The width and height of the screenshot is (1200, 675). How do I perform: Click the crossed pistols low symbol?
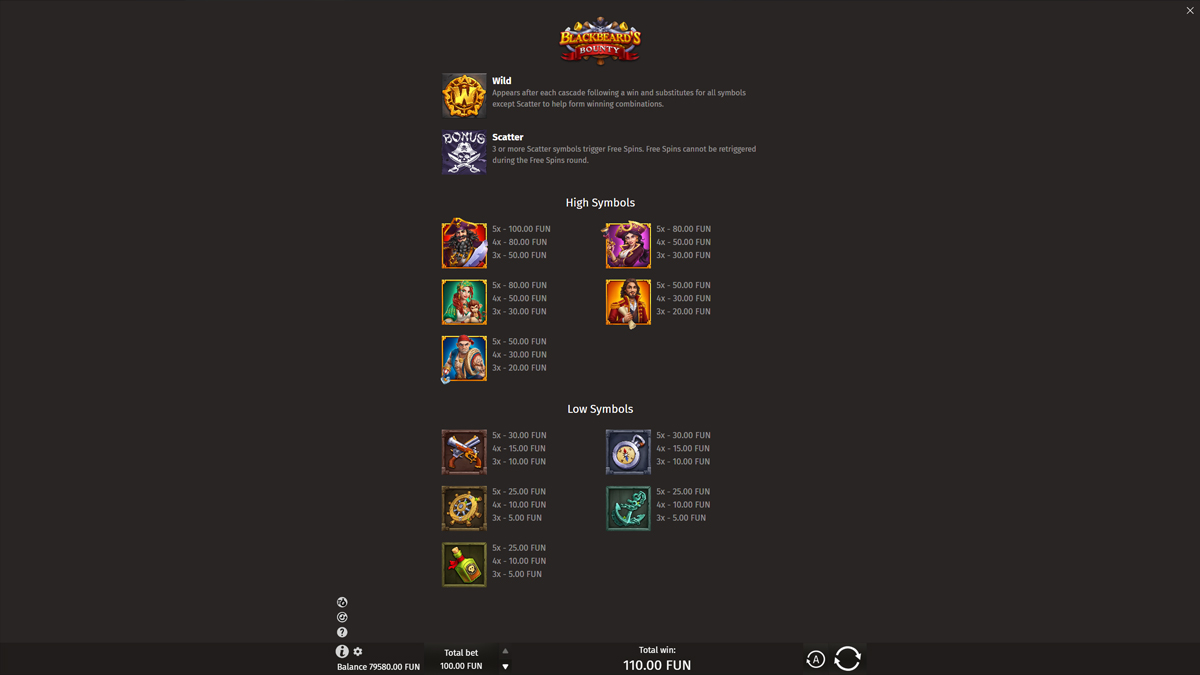click(x=464, y=452)
